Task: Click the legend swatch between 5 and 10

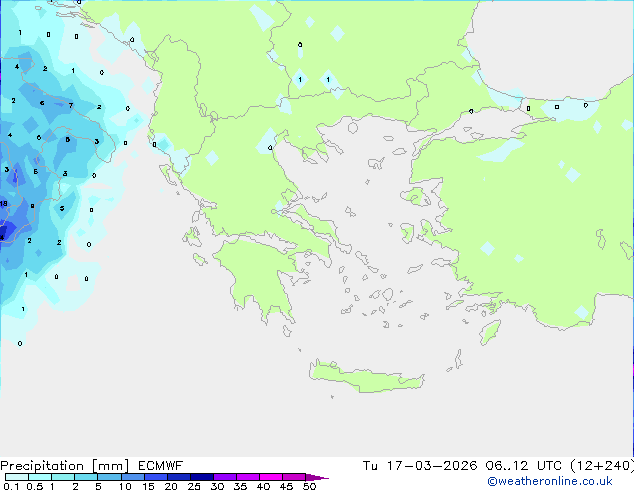Action: (x=109, y=477)
